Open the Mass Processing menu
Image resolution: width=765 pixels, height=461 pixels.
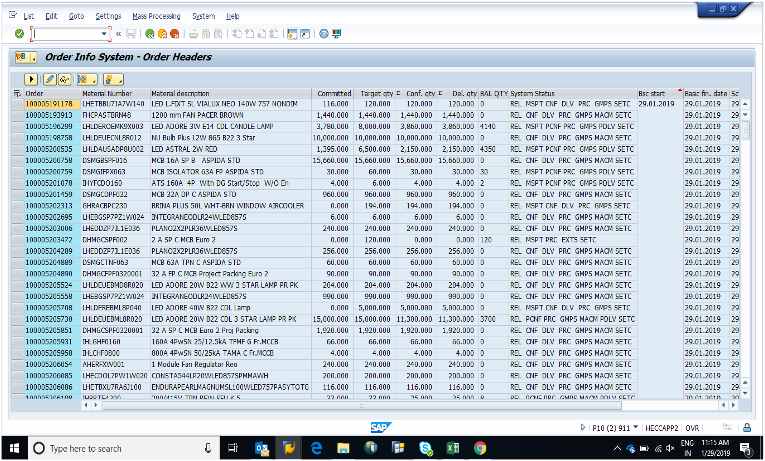click(x=156, y=16)
